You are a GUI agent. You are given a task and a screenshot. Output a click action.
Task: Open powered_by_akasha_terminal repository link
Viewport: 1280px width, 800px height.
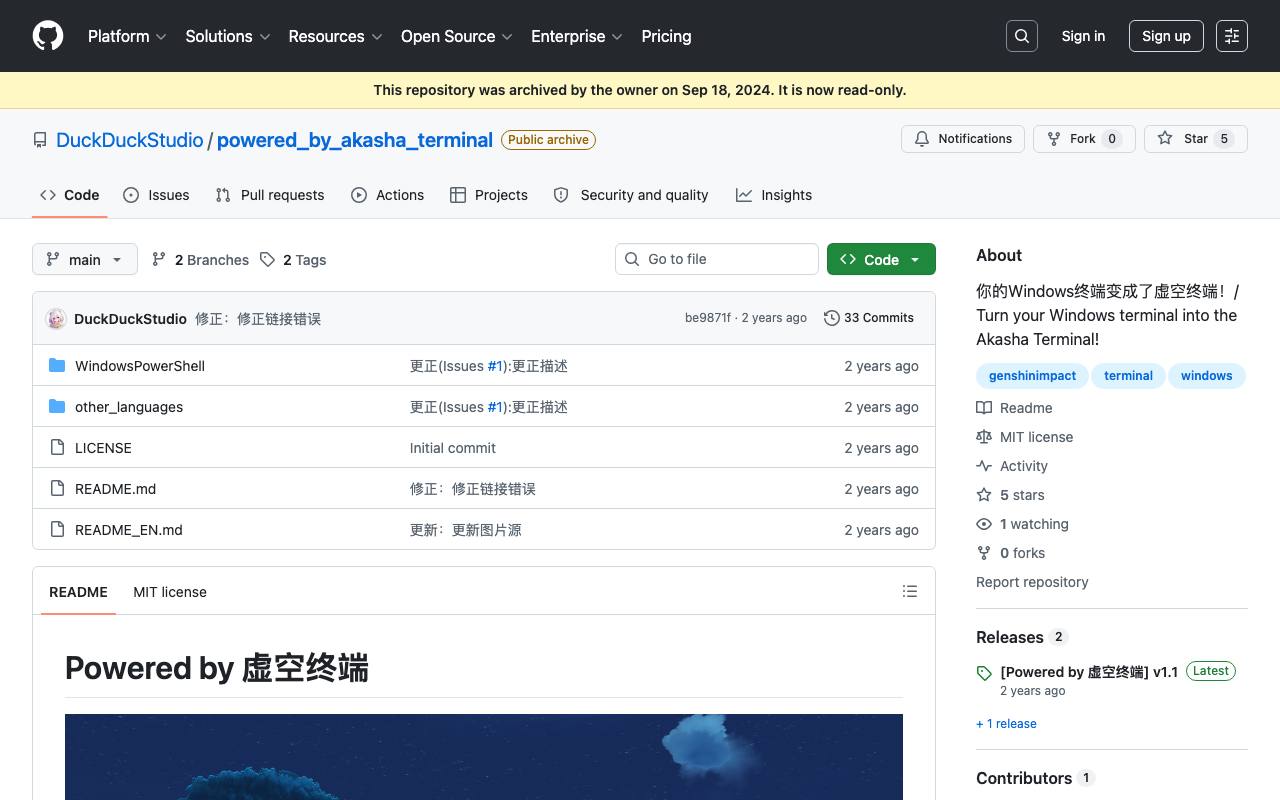coord(355,140)
